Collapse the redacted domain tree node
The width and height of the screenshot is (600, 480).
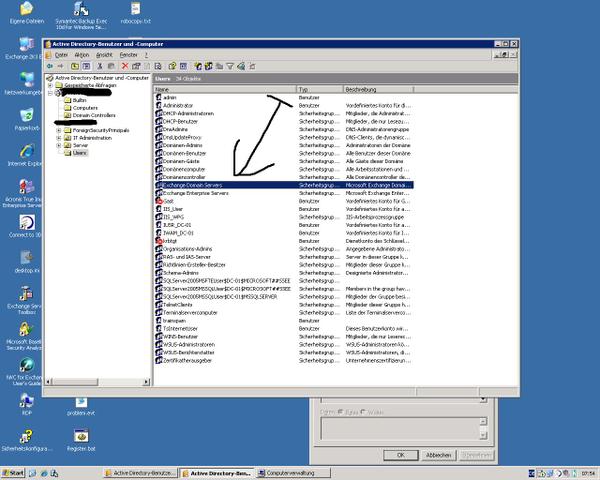50,93
